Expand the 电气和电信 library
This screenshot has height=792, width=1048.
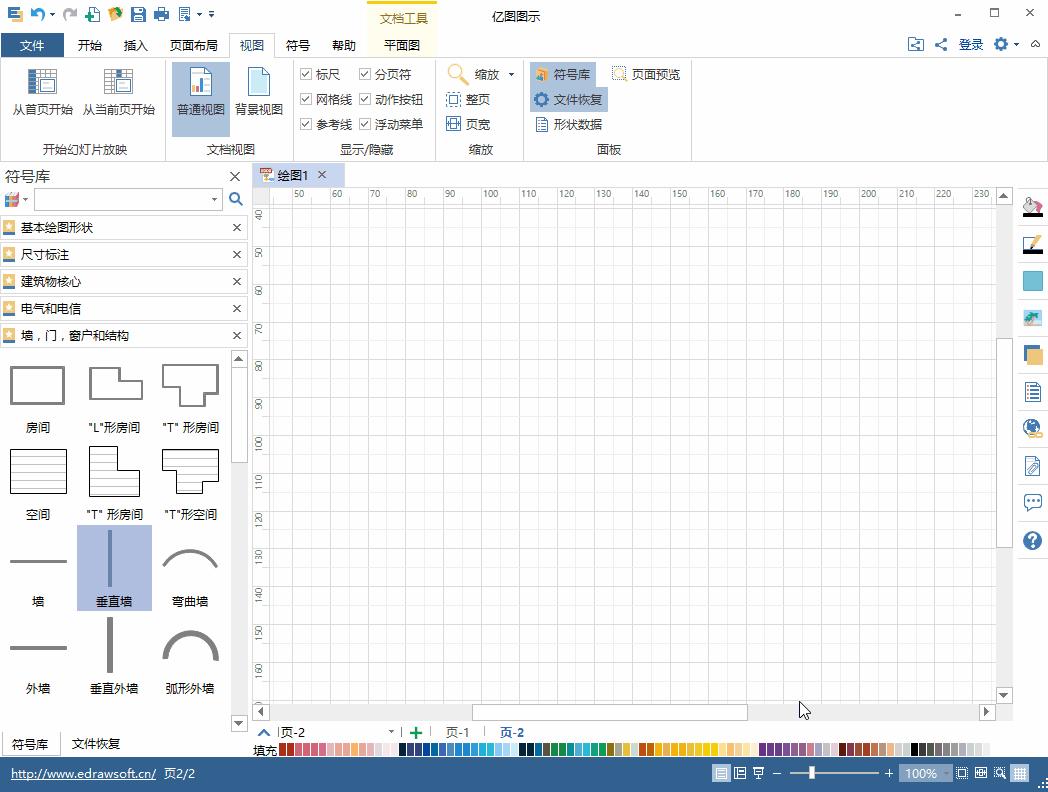[124, 309]
